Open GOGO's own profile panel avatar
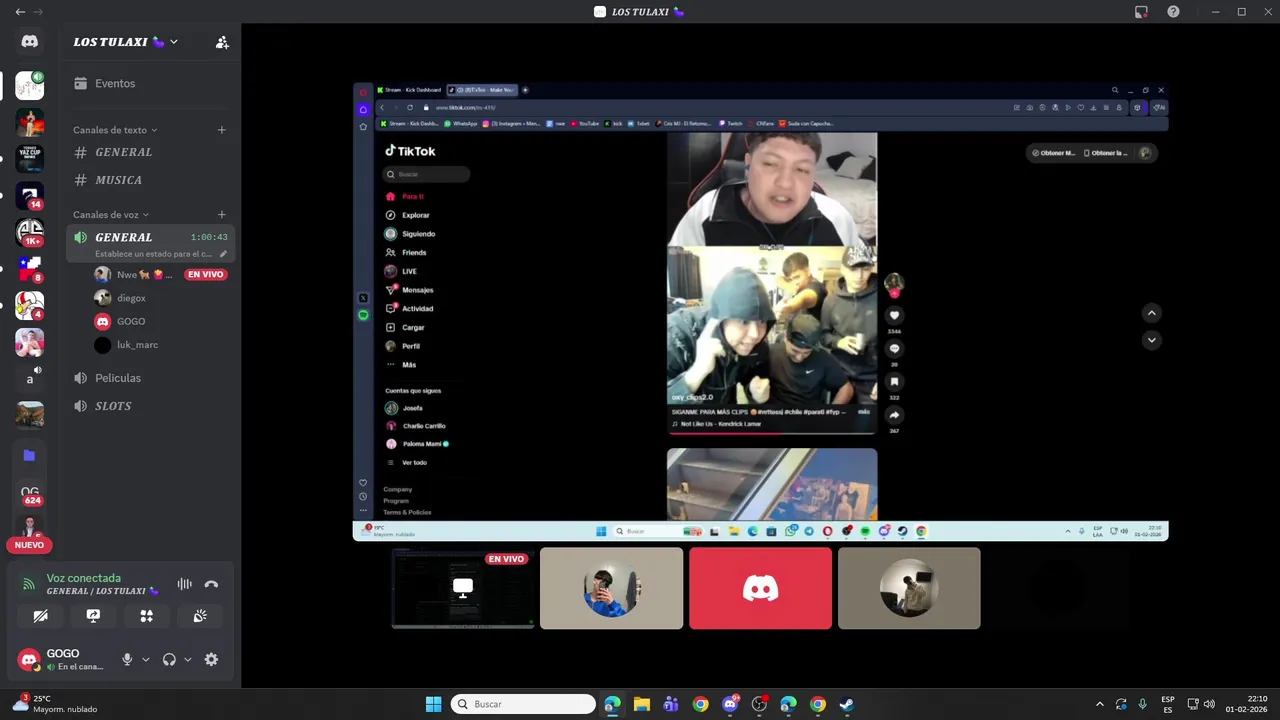Viewport: 1280px width, 720px height. 29,660
